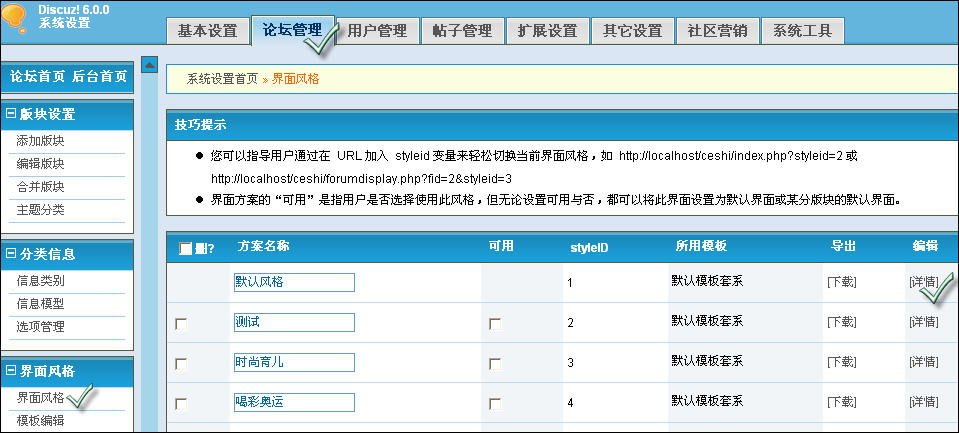Open 详情 for 喝彩奥运 row
959x433 pixels.
pos(924,402)
